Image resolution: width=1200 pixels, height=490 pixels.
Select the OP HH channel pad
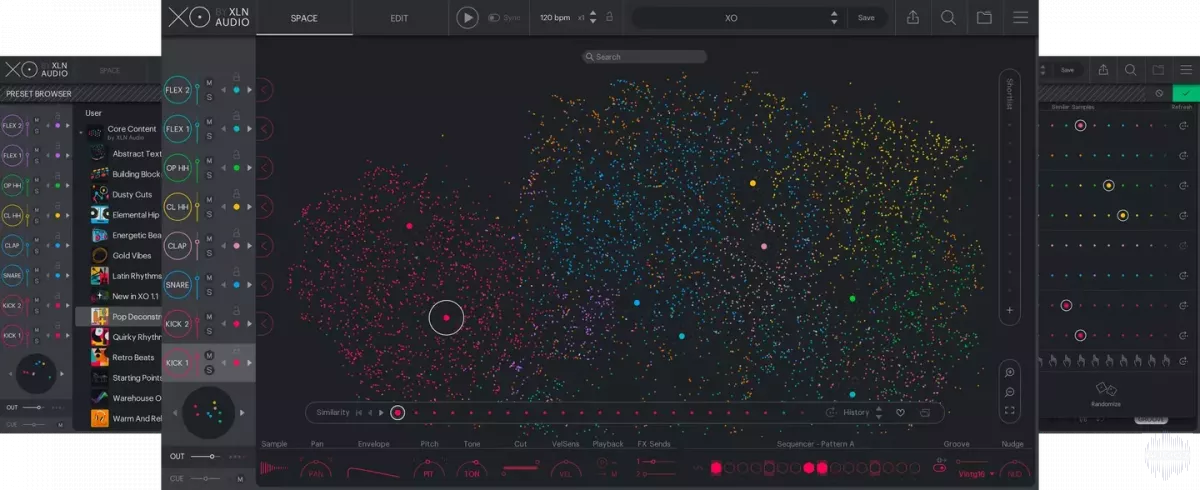pos(178,168)
